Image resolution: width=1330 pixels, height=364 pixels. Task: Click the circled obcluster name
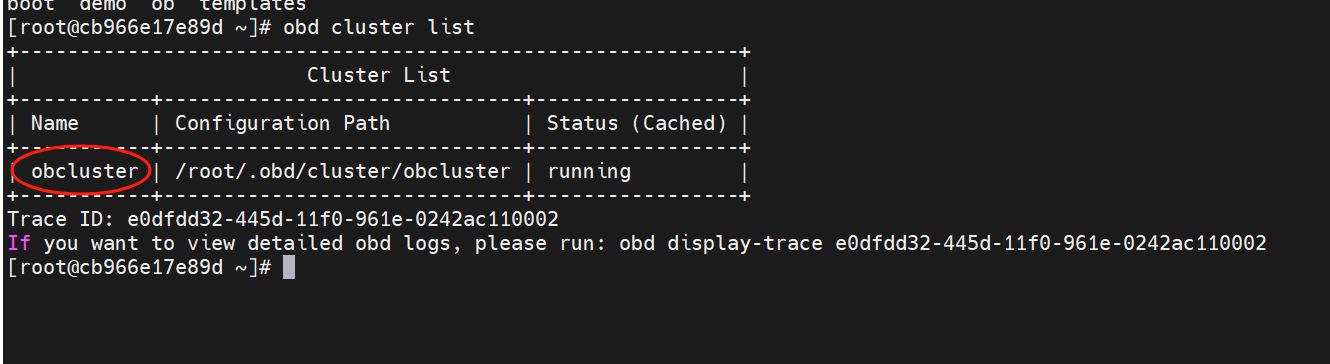click(x=85, y=171)
